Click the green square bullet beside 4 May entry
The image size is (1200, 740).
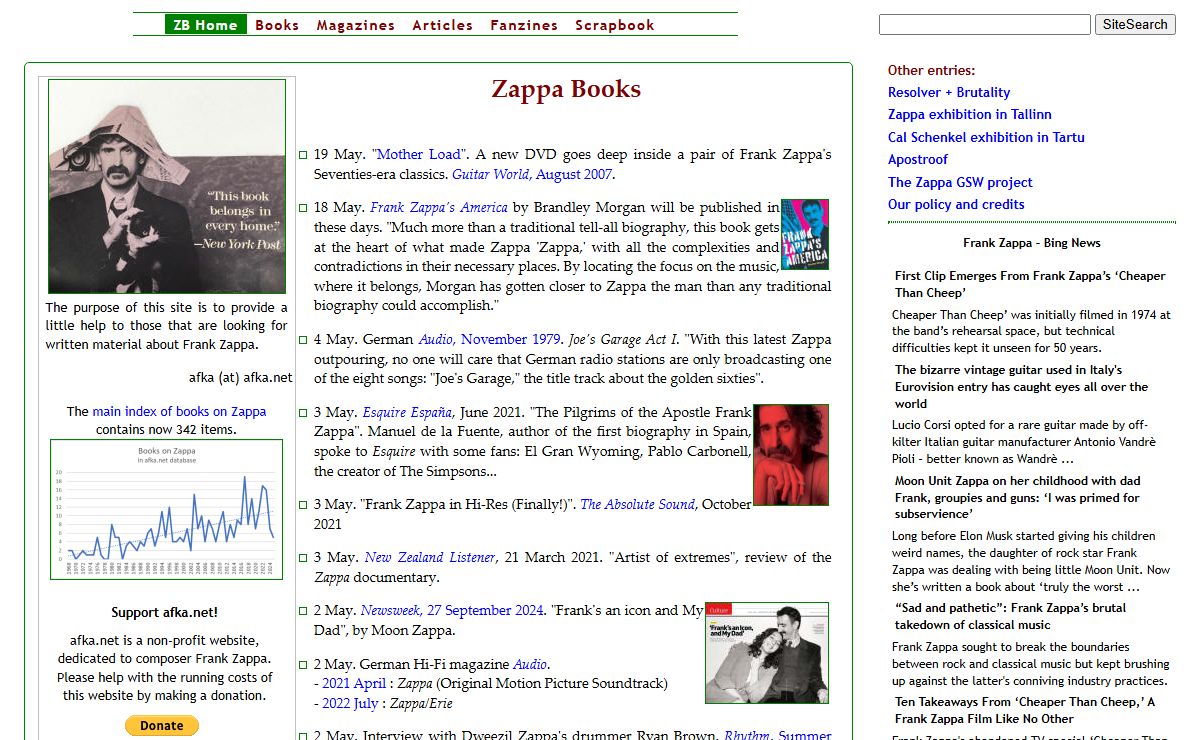[x=303, y=340]
